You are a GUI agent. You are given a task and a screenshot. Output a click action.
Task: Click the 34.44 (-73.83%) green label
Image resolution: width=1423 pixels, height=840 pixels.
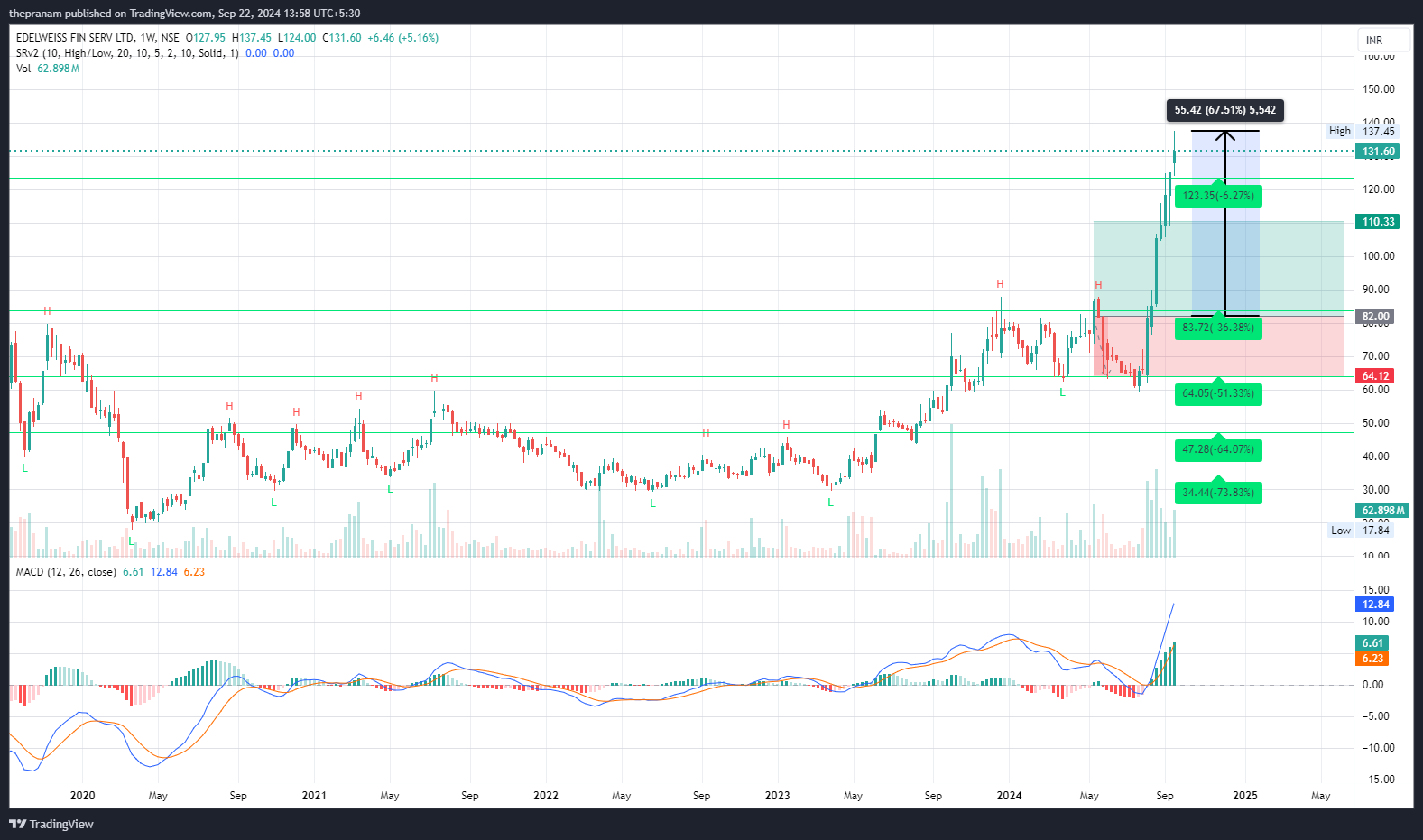pos(1218,493)
